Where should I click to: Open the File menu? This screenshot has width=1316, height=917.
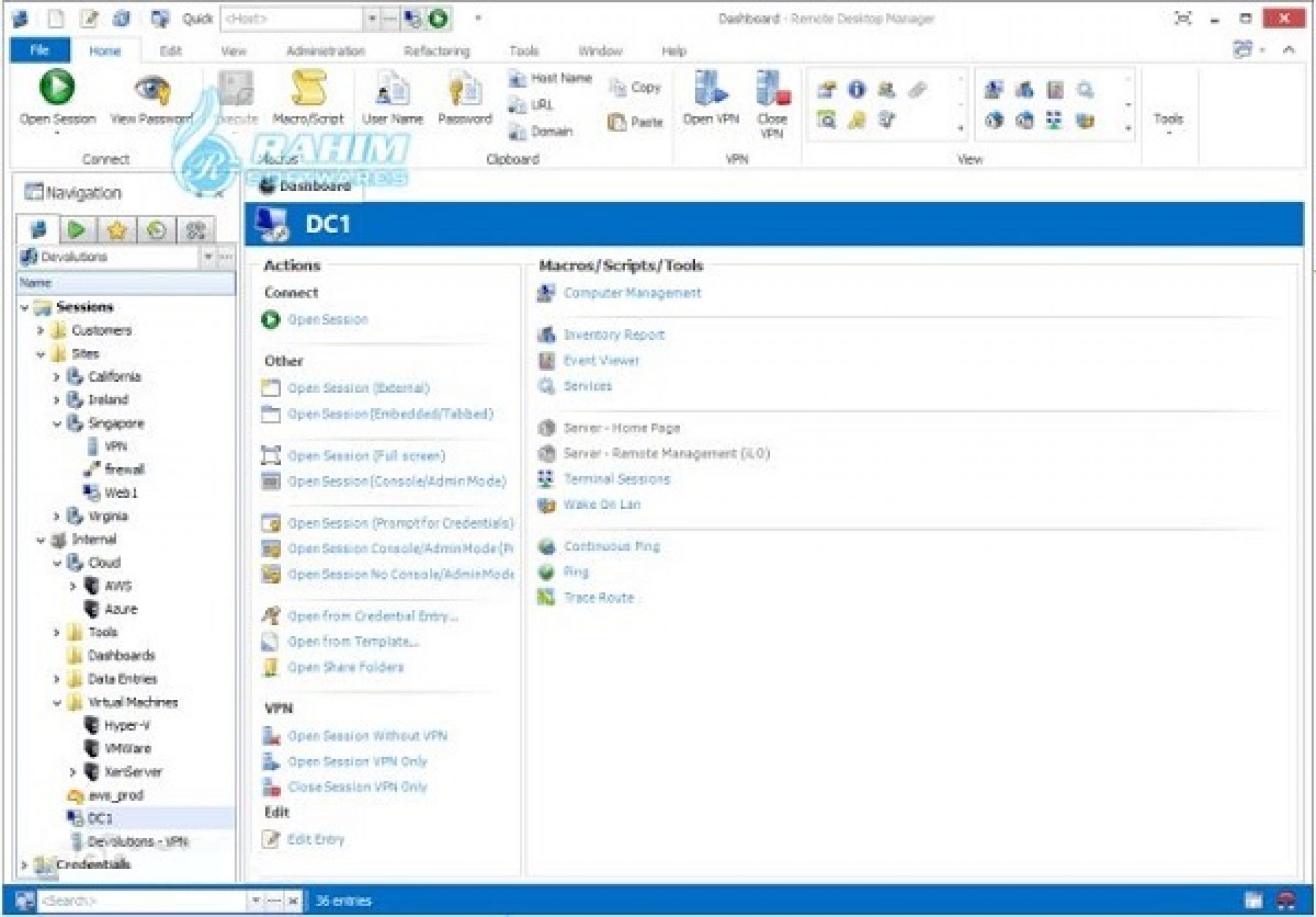pos(39,50)
